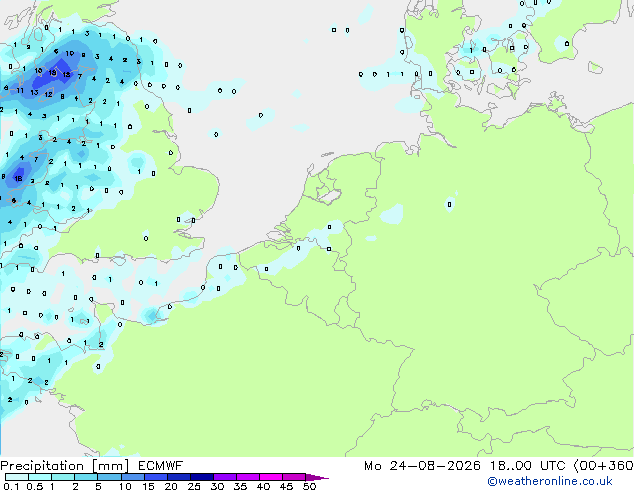Click the 0.1–0.5 mm palest legend swatch

[17, 477]
